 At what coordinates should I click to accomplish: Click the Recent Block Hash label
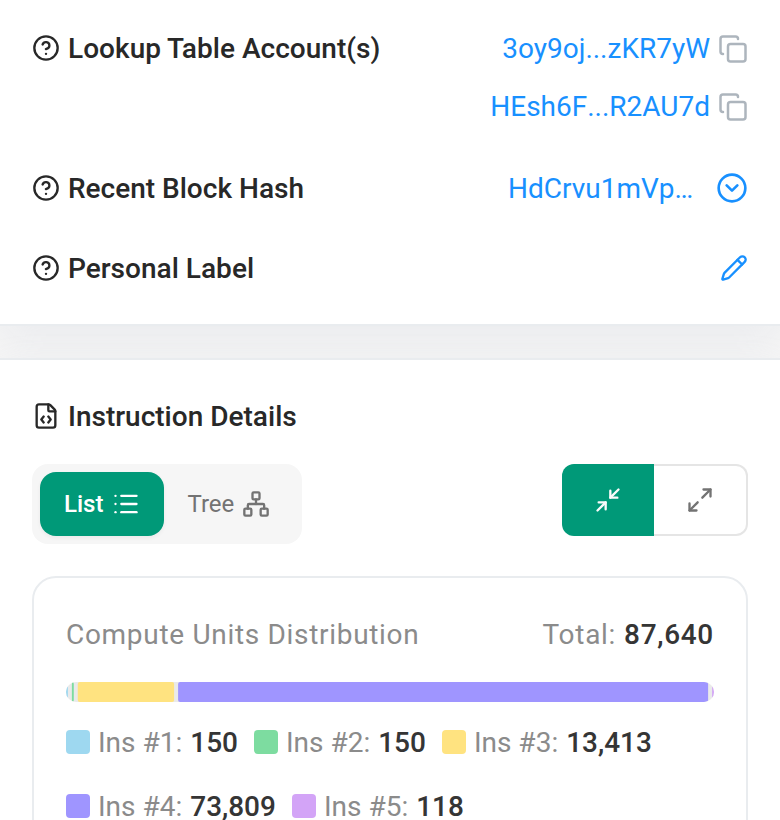[186, 188]
